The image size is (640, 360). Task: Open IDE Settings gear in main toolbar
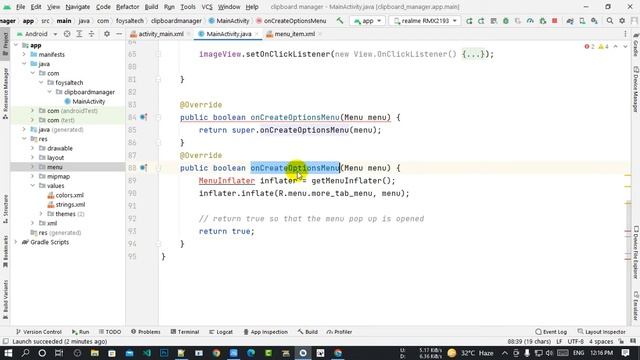click(x=622, y=20)
